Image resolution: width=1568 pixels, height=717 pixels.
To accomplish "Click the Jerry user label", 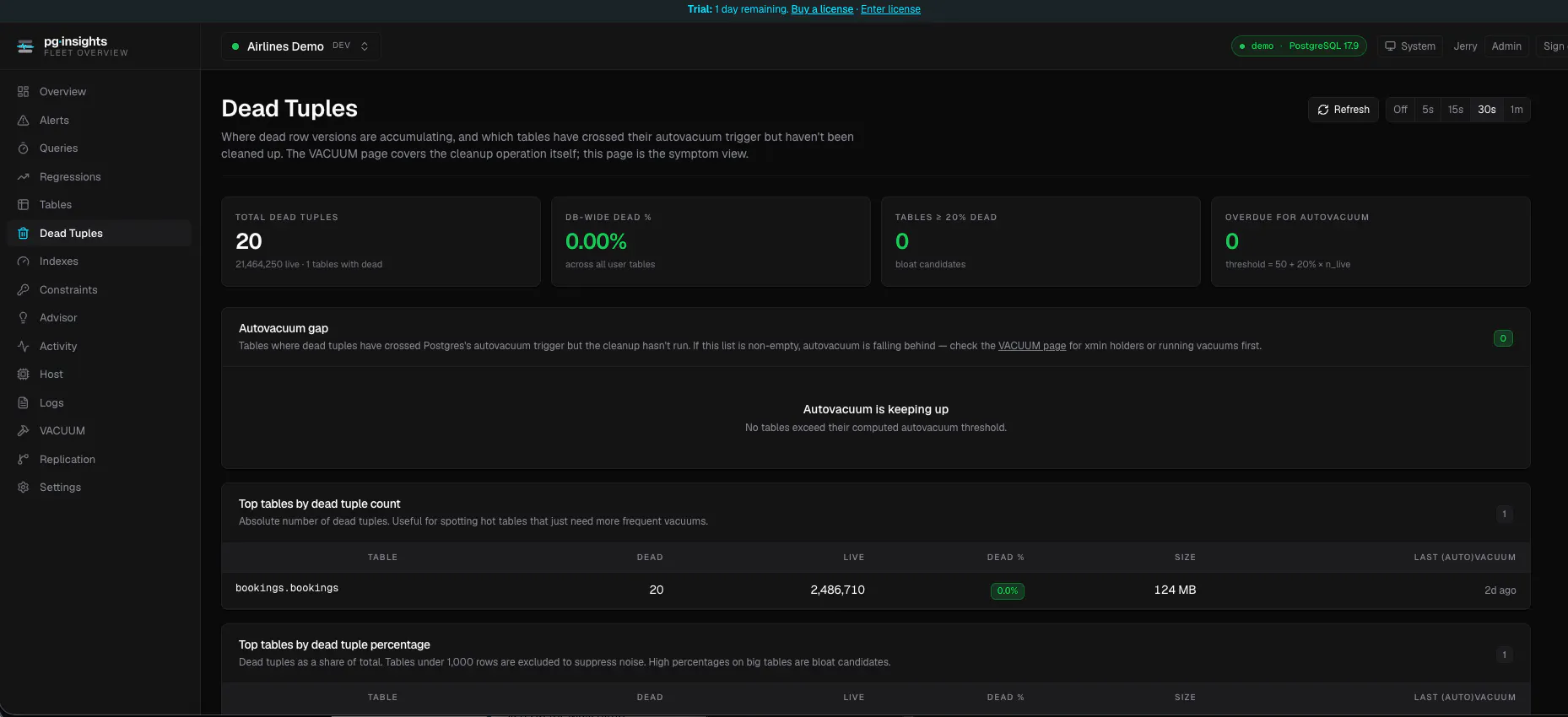I will [x=1465, y=46].
